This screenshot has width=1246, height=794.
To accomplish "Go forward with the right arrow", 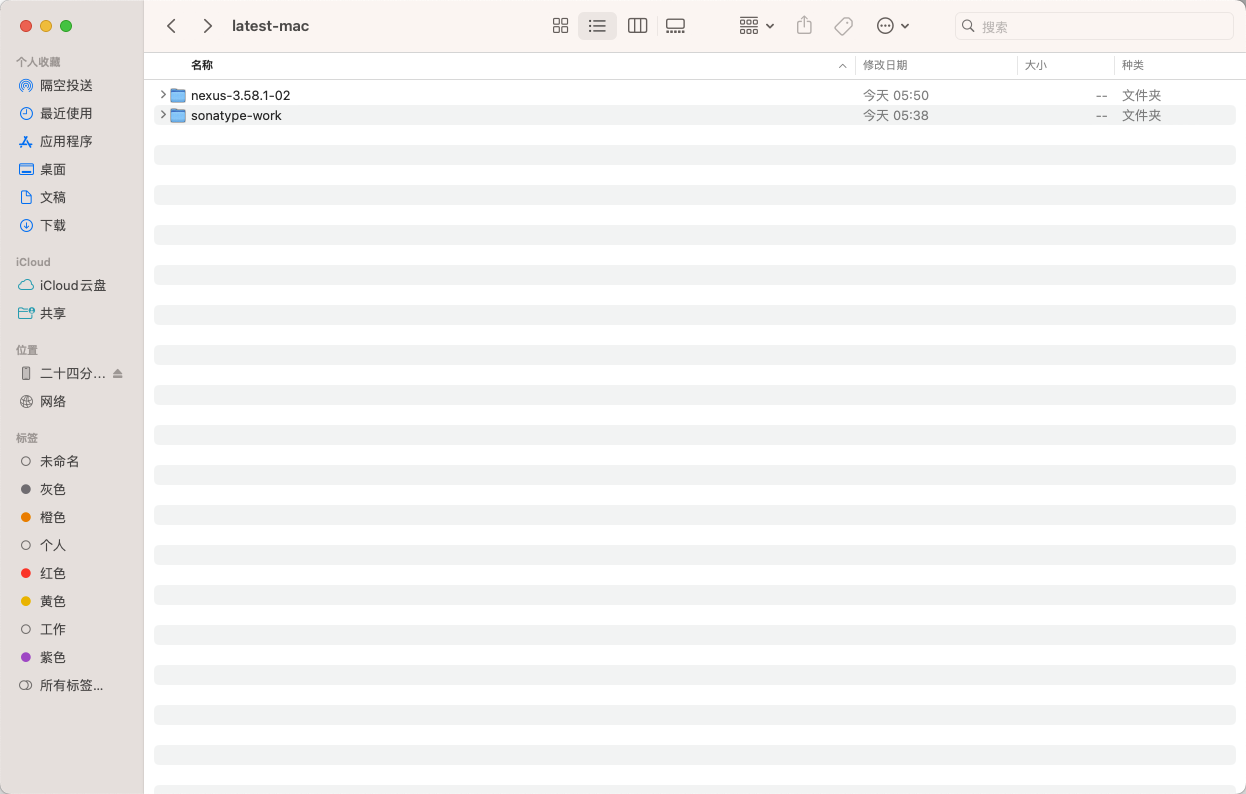I will pos(207,26).
